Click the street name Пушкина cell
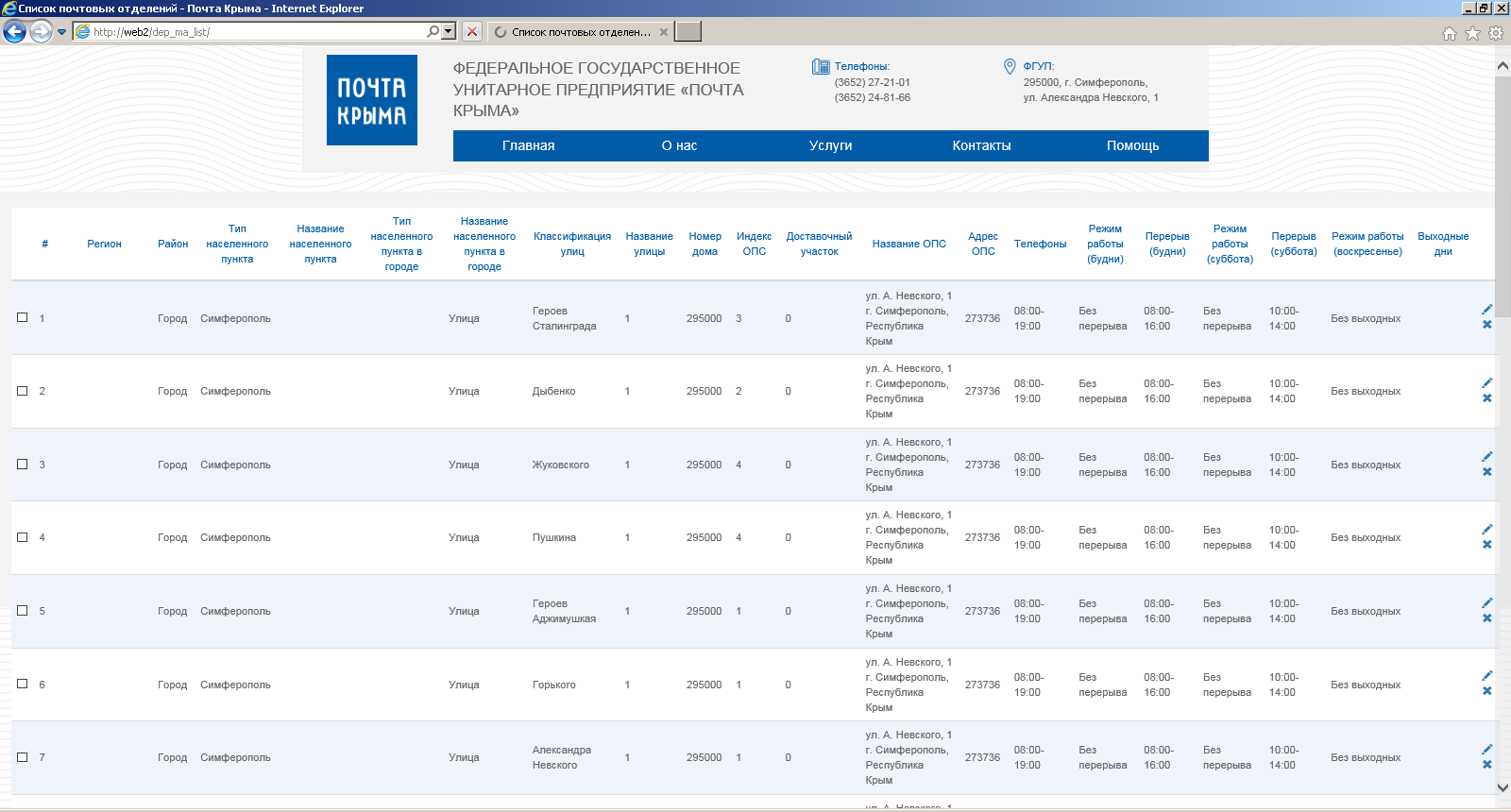Viewport: 1511px width, 812px height. click(x=553, y=537)
